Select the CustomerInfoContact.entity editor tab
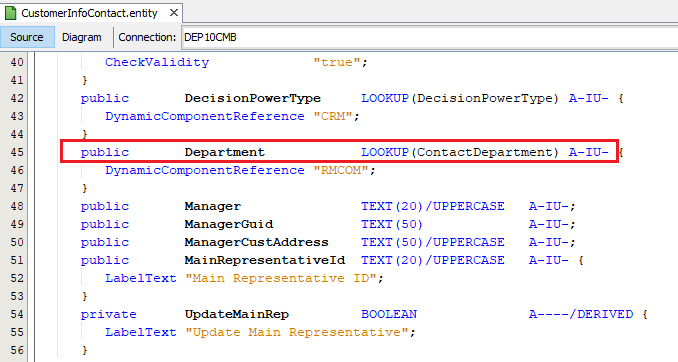The image size is (678, 362). coord(91,13)
